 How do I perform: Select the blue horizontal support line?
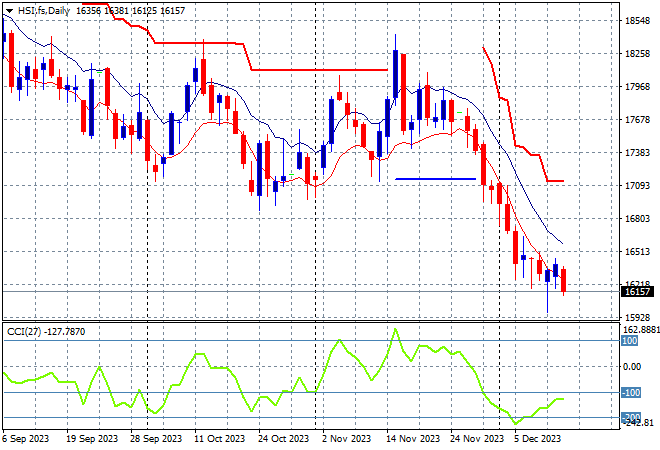[435, 179]
